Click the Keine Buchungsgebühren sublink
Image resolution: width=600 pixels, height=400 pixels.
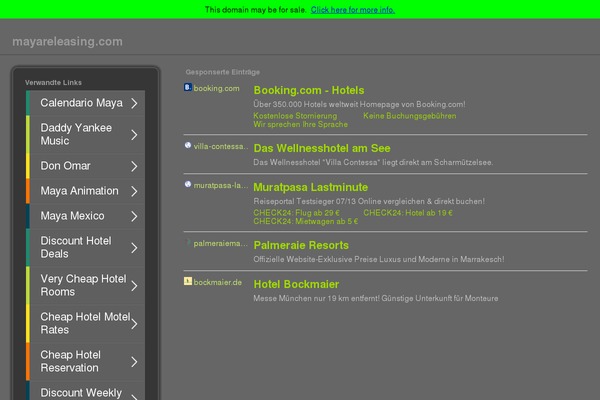click(x=409, y=116)
